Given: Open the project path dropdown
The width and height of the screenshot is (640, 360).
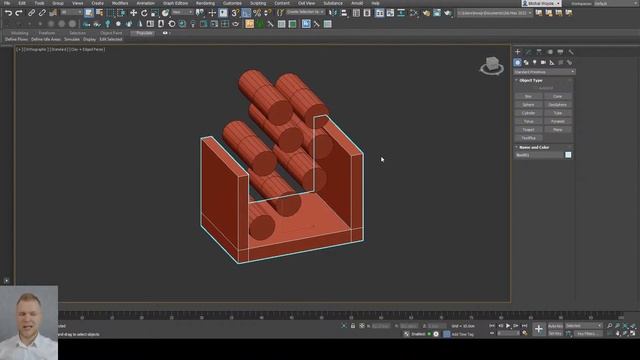Looking at the screenshot, I should coord(494,13).
